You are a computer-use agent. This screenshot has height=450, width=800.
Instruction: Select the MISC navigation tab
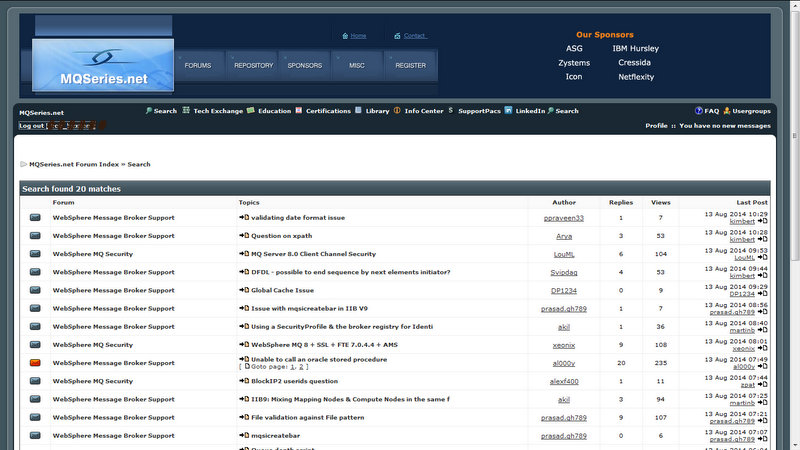pyautogui.click(x=357, y=65)
